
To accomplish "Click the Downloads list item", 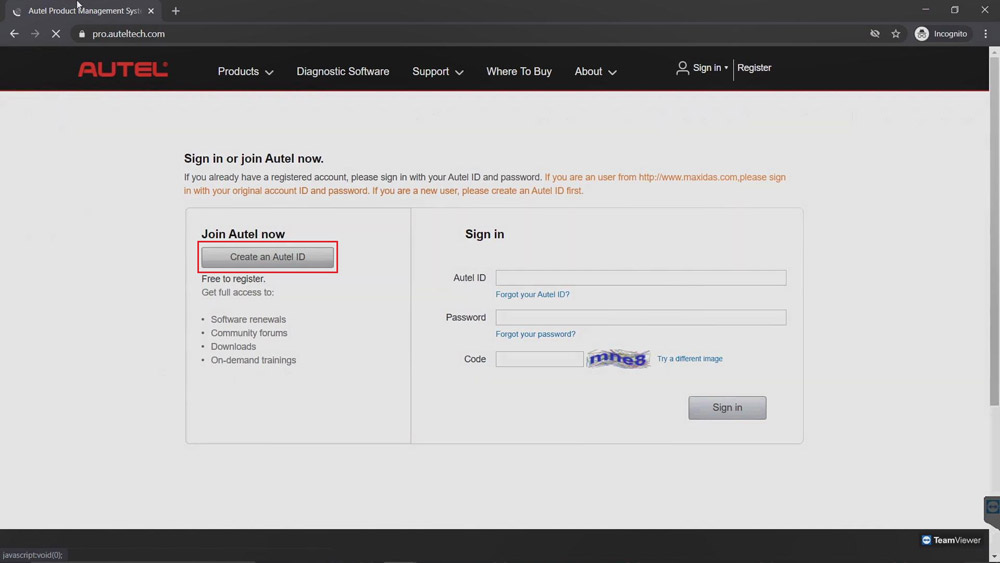I will (x=233, y=346).
